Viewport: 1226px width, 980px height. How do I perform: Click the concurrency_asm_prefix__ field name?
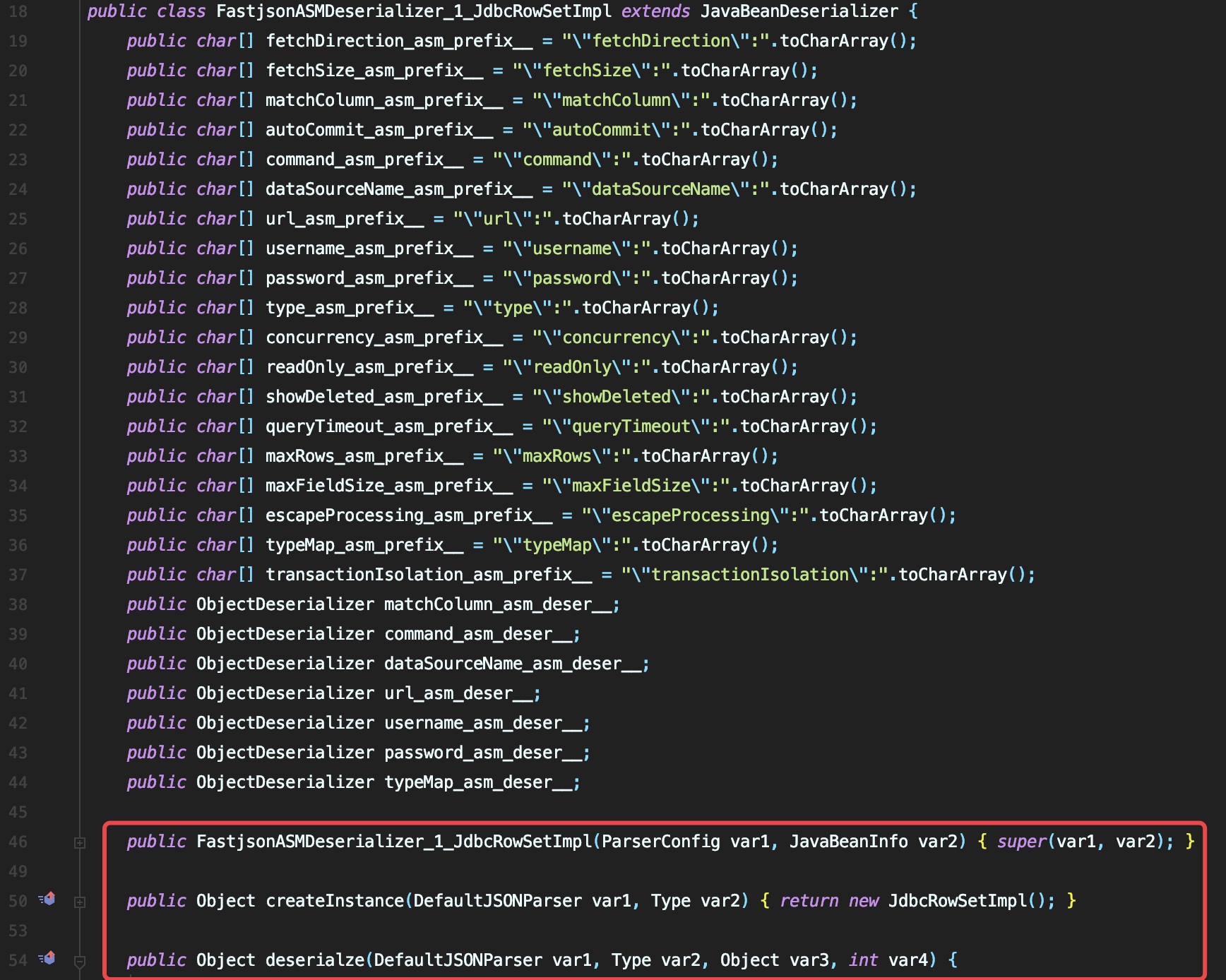pos(384,337)
